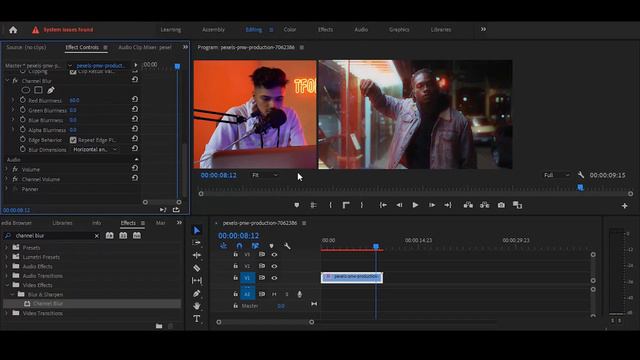Screen dimensions: 640x360
Task: Toggle Linked Selection in timeline
Action: pos(256,246)
